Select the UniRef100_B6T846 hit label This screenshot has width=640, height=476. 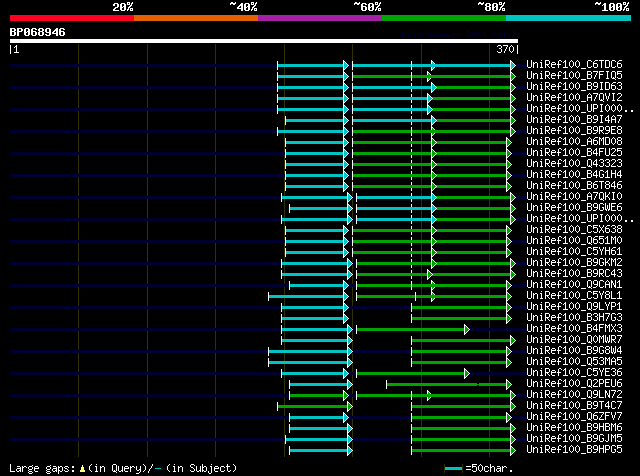pos(574,186)
